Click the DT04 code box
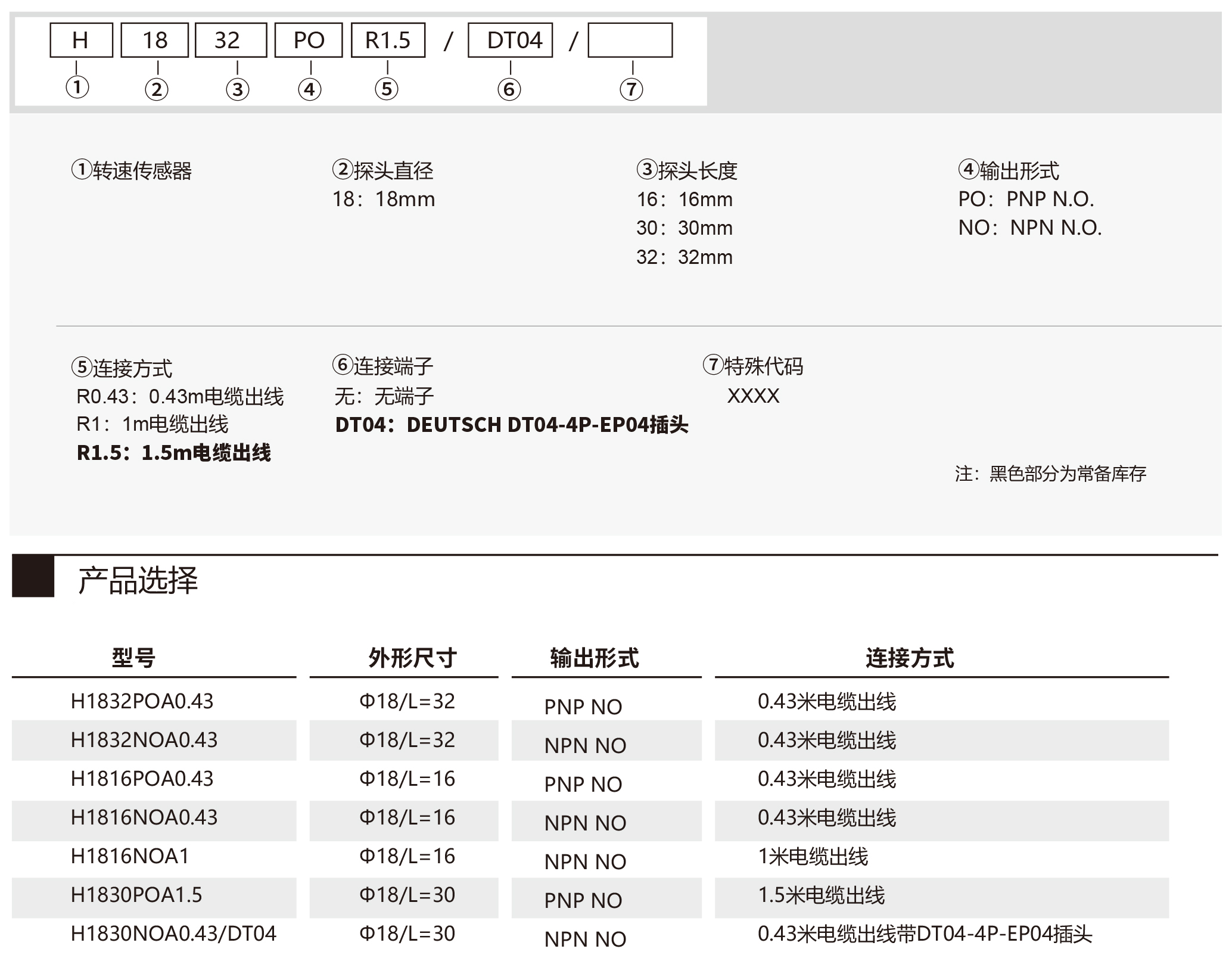Screen dimensions: 1229x980 click(511, 41)
